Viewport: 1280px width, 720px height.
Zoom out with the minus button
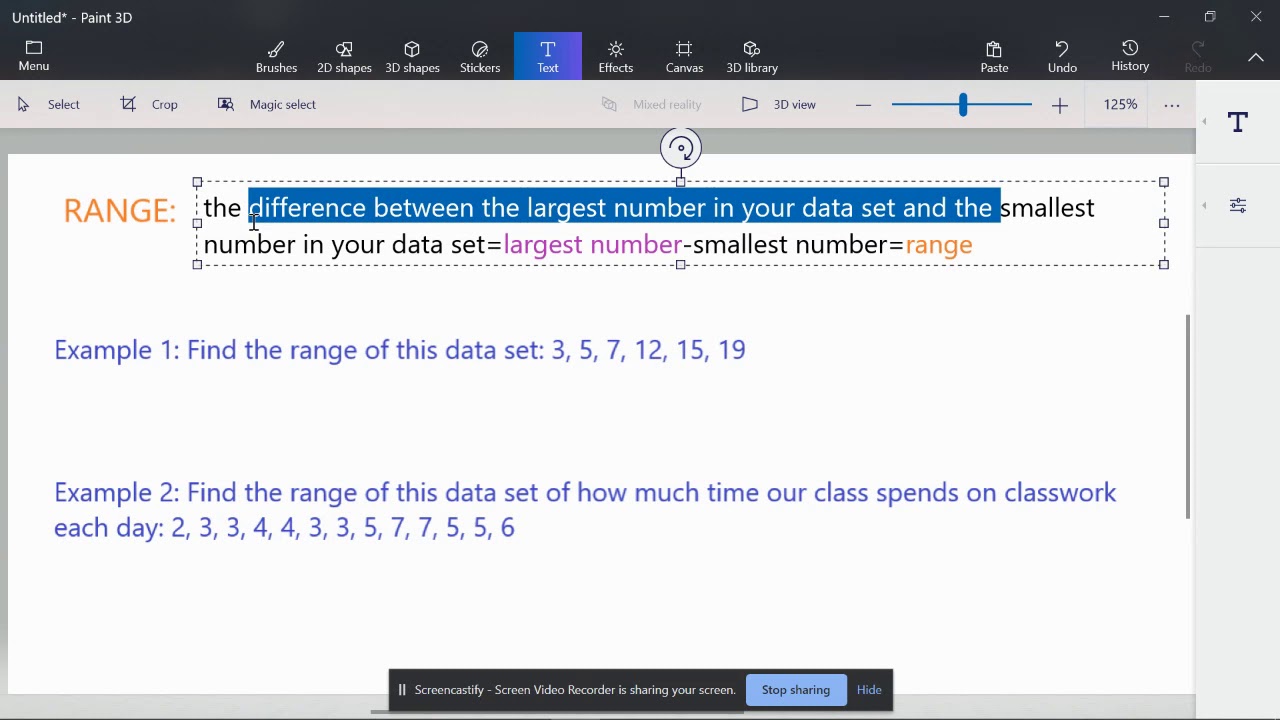(864, 105)
